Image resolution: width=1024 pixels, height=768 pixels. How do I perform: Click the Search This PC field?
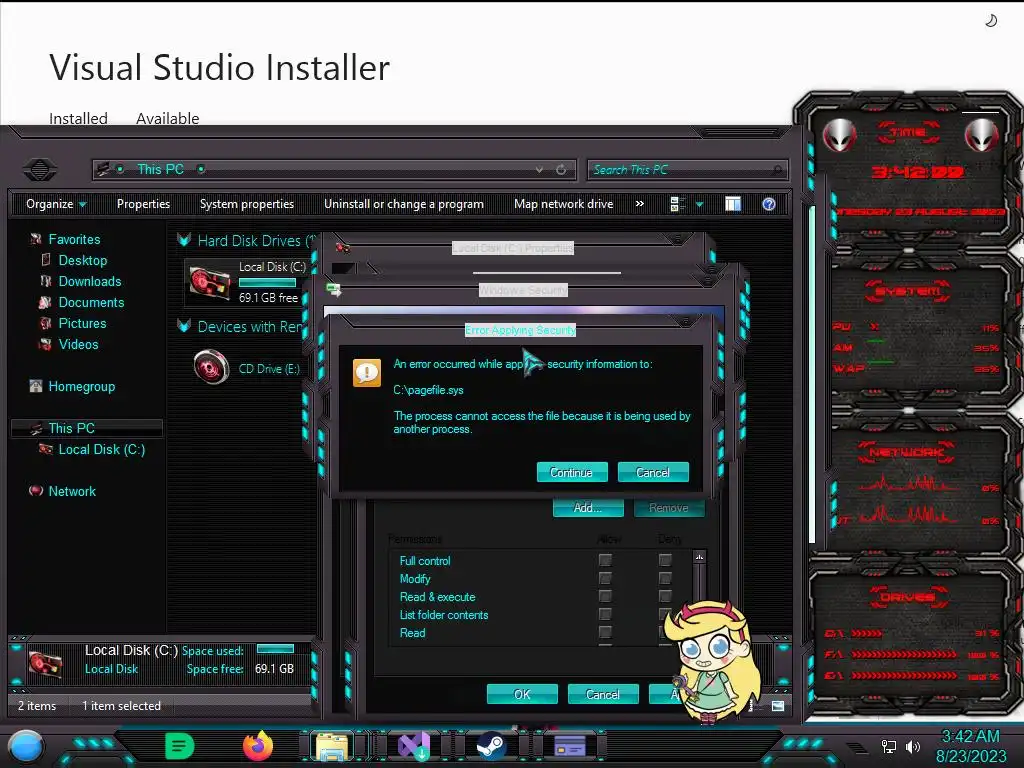coord(687,170)
